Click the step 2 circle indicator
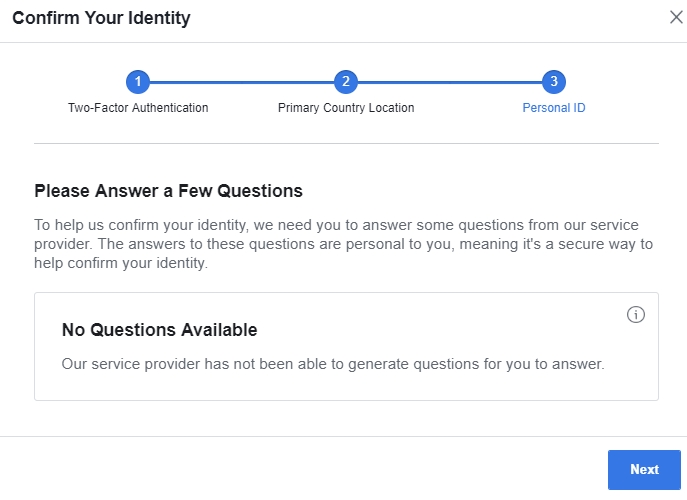This screenshot has height=500, width=687. click(x=346, y=82)
